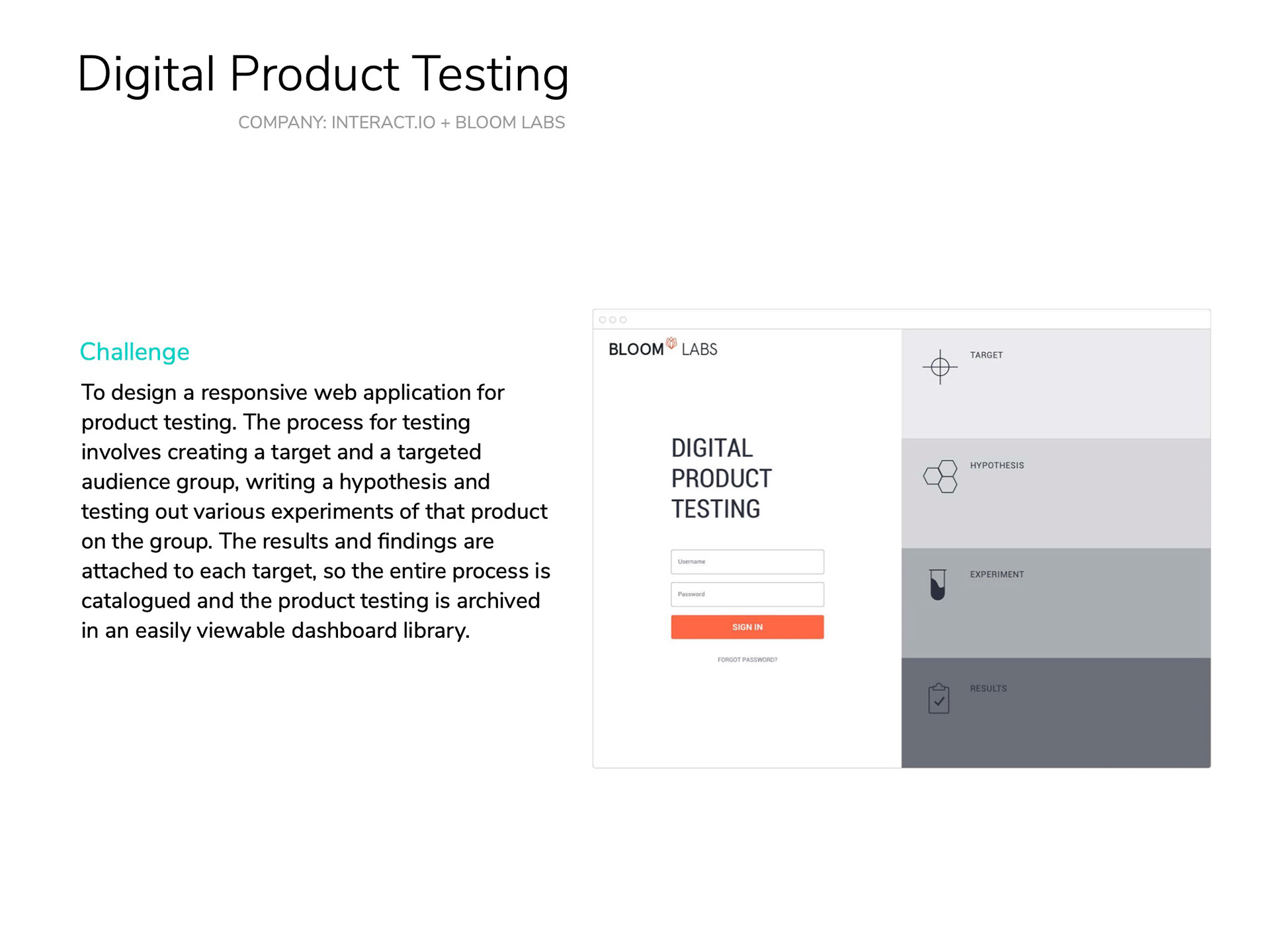This screenshot has height=952, width=1270.
Task: Select the HYPOTHESIS section label
Action: 996,465
